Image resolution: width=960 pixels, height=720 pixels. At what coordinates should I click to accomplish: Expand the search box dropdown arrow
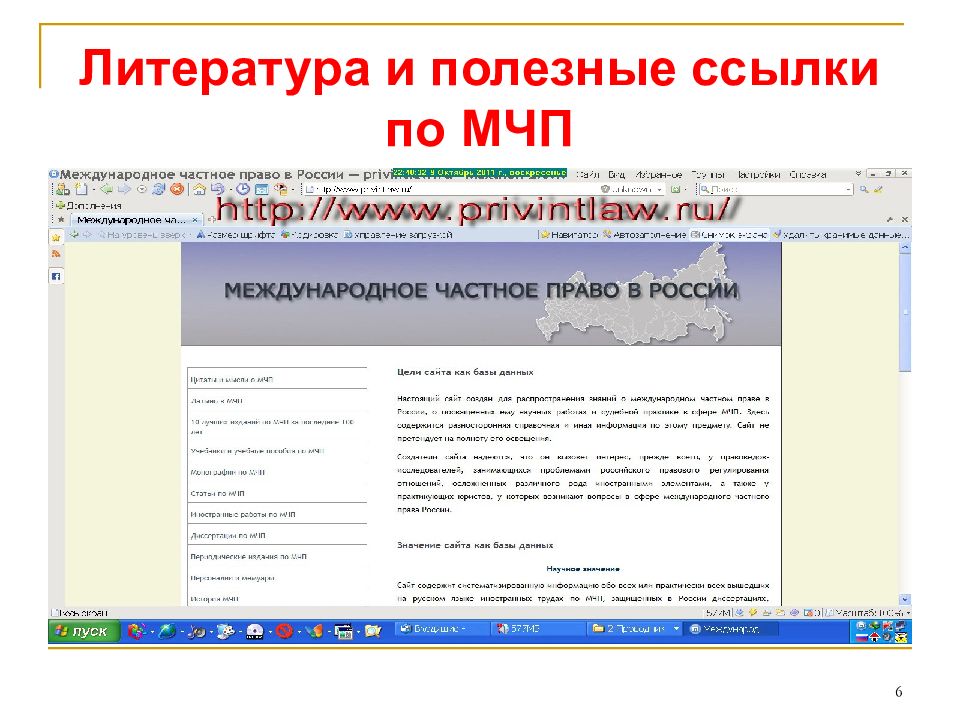(x=848, y=190)
